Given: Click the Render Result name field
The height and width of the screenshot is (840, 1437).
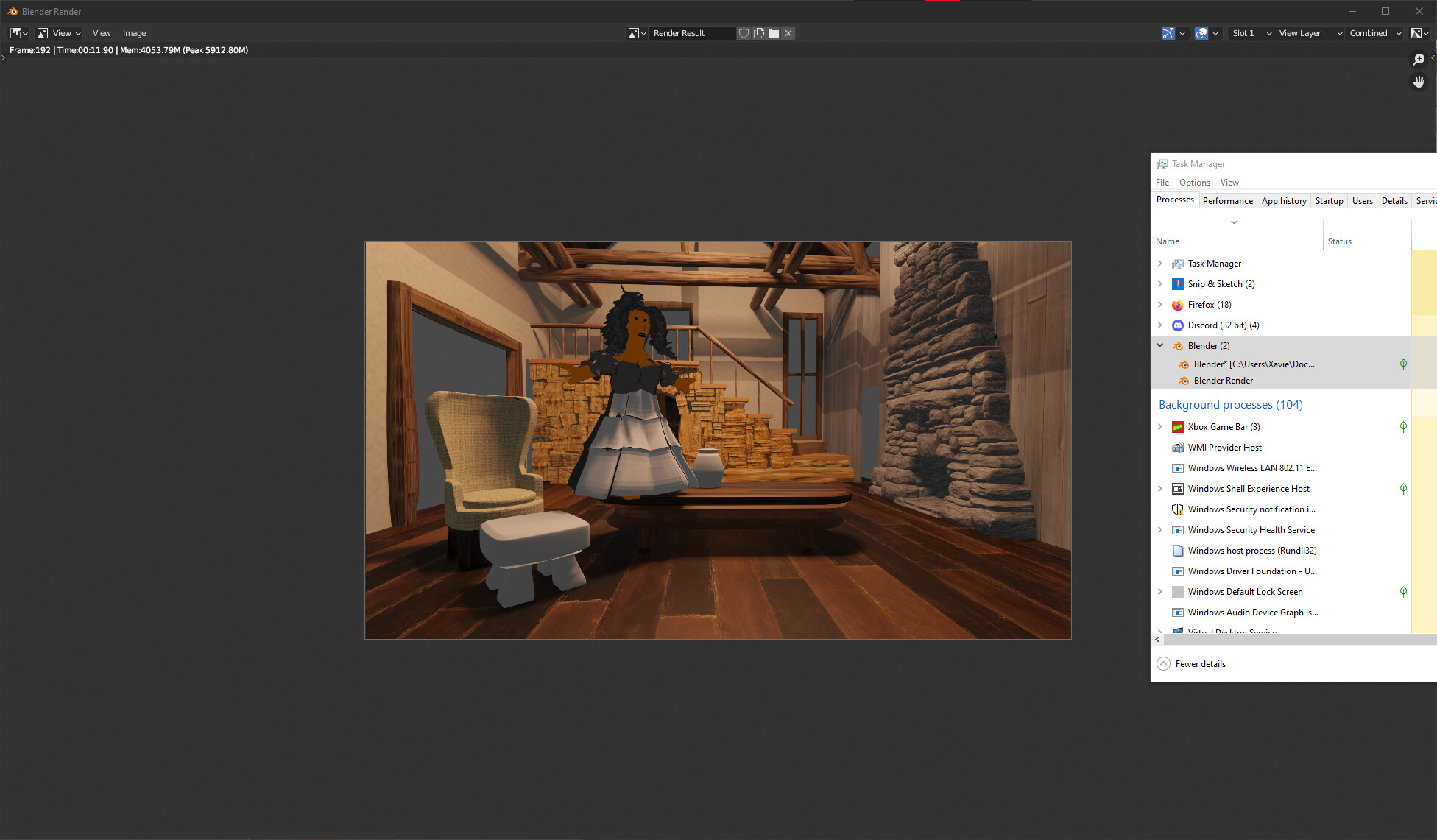Looking at the screenshot, I should pyautogui.click(x=692, y=33).
